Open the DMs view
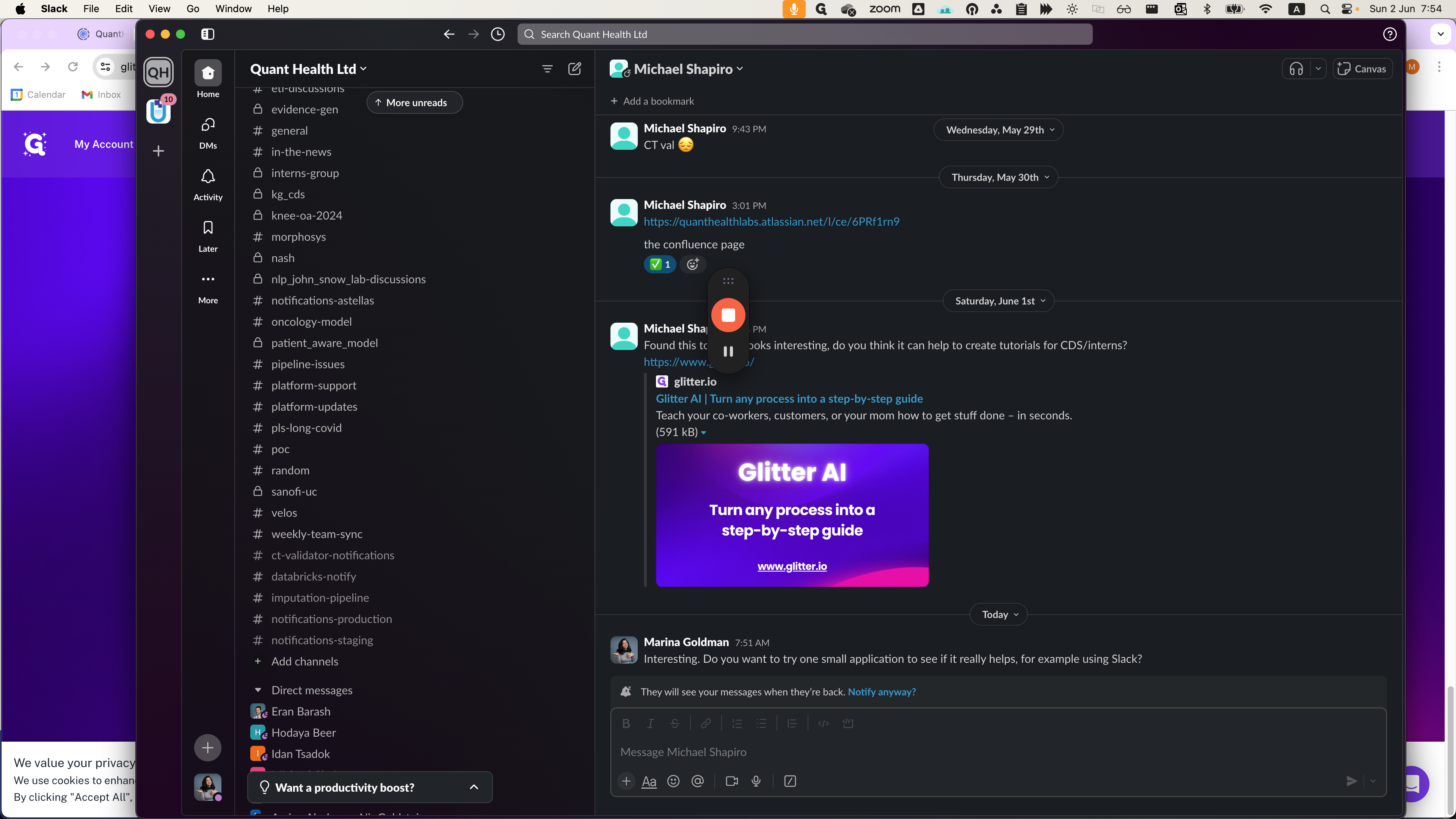 tap(208, 133)
